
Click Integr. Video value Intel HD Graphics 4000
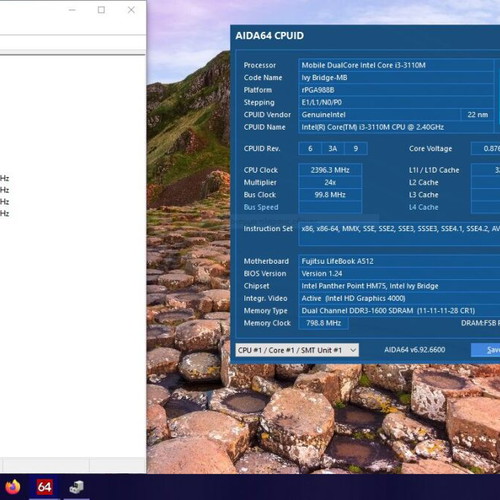coord(399,298)
